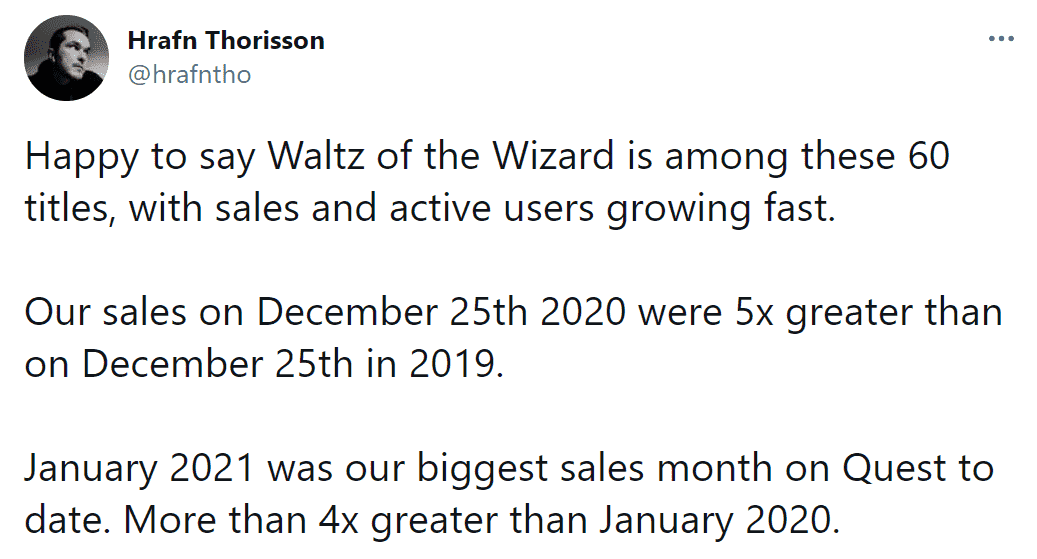Click the text "January 2021" in last paragraph
The height and width of the screenshot is (559, 1037).
pos(140,468)
